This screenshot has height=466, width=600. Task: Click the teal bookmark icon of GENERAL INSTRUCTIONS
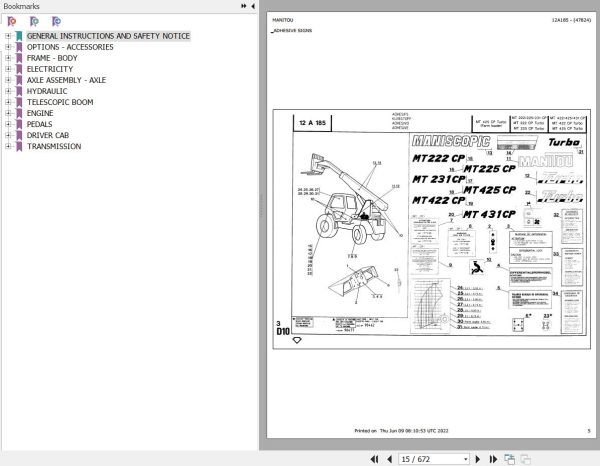coord(19,36)
